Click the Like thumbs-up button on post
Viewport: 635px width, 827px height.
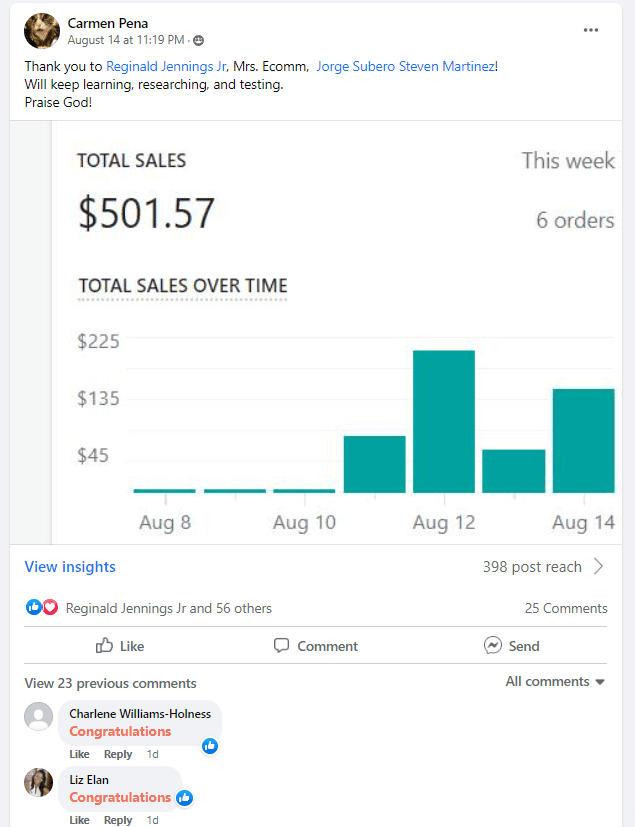tap(120, 646)
